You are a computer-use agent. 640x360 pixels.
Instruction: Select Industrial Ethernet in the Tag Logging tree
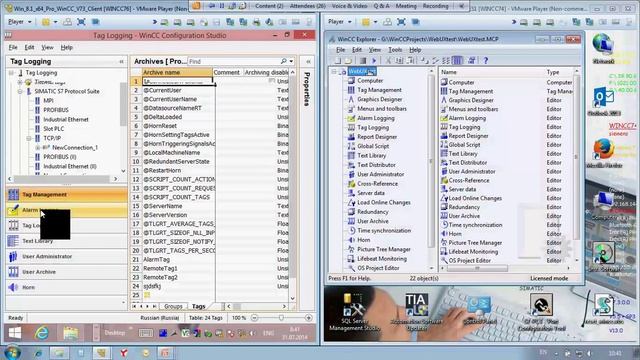(x=66, y=119)
